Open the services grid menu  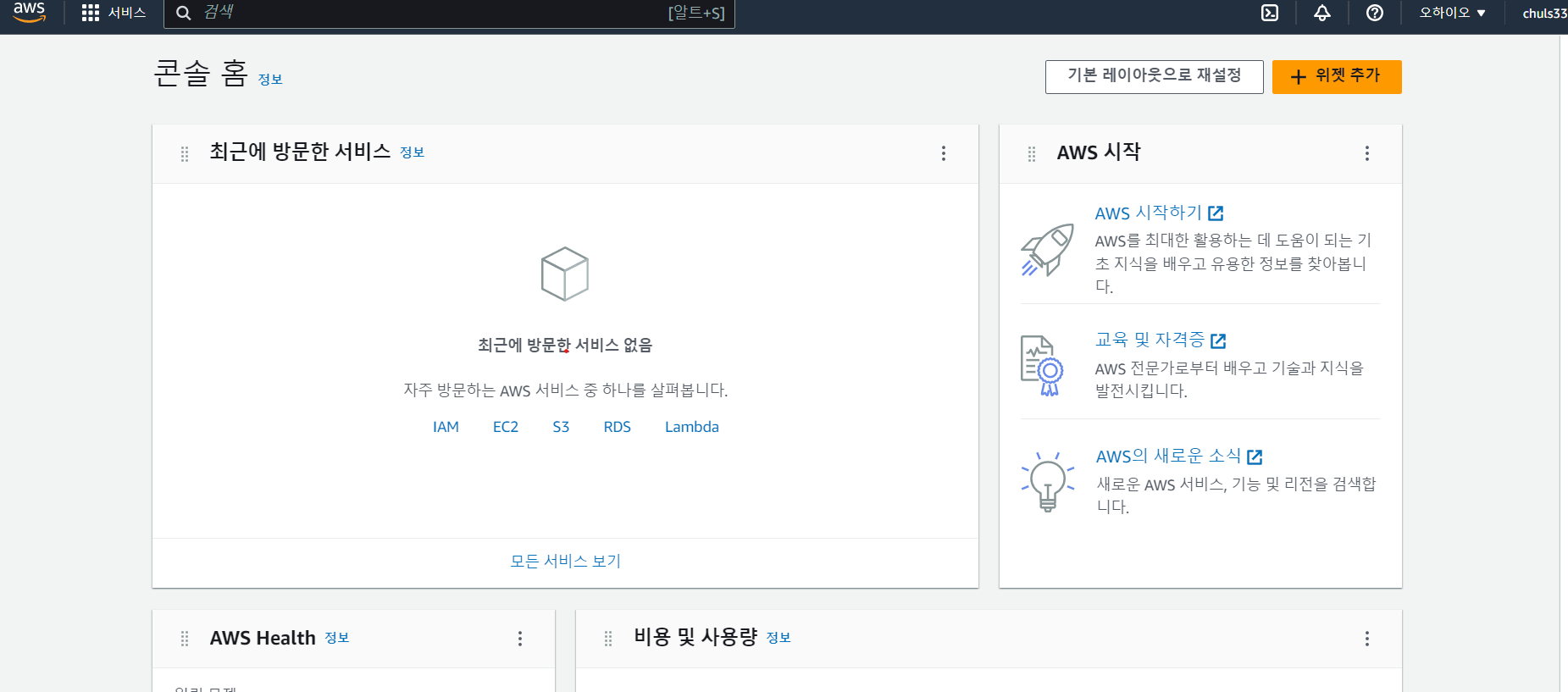tap(91, 13)
